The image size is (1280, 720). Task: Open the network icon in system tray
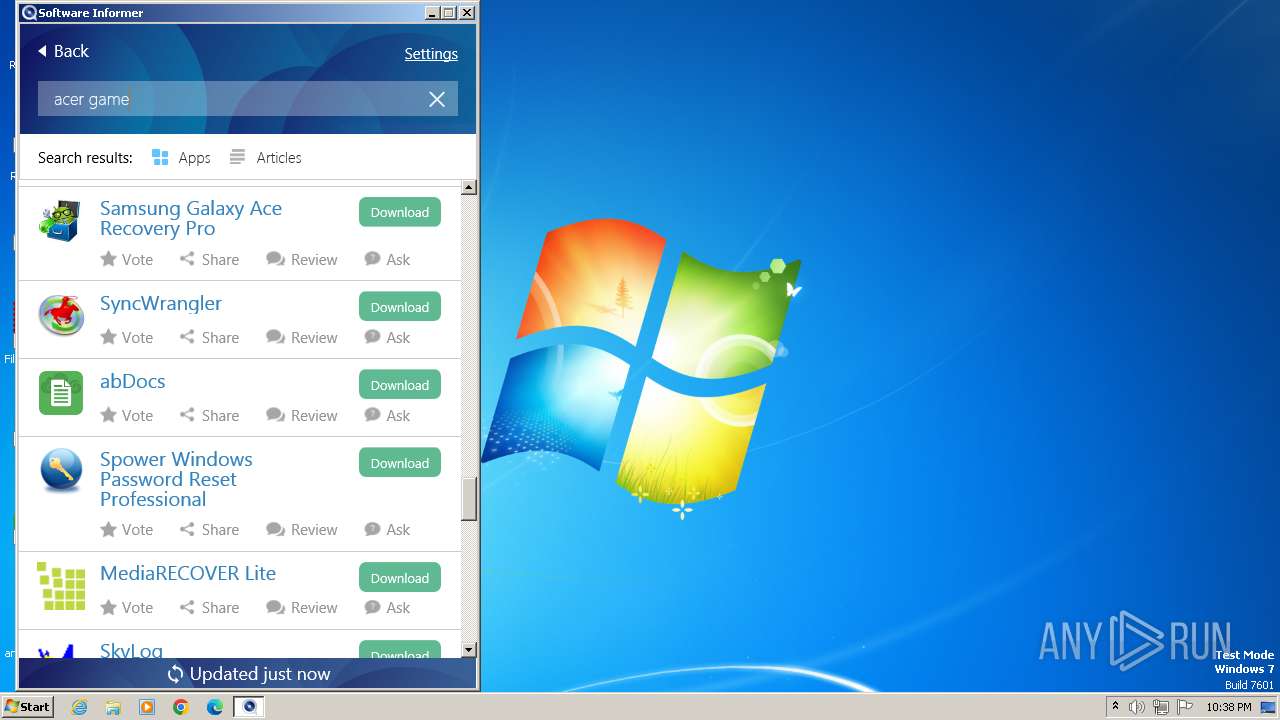1161,707
